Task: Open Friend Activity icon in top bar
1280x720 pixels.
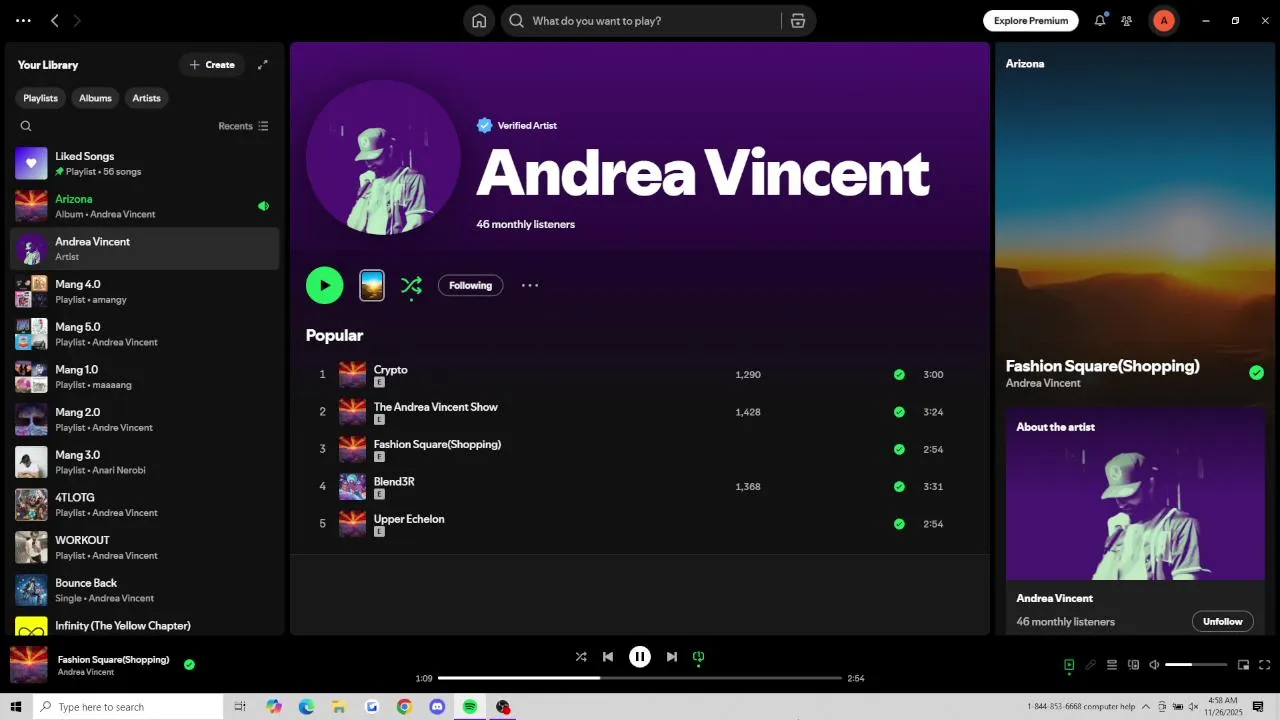Action: [x=1127, y=20]
